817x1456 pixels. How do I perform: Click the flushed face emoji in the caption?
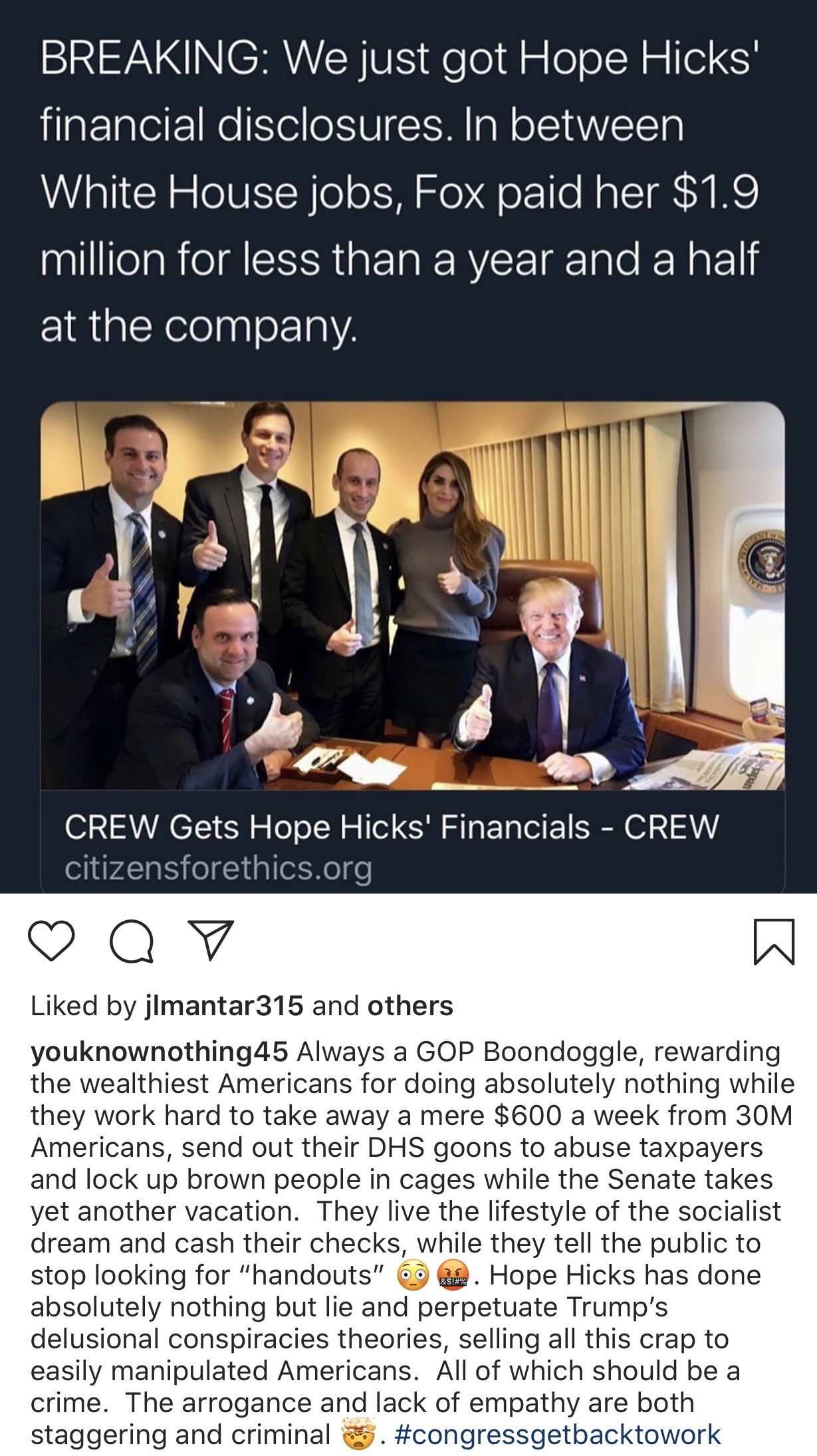(413, 1276)
